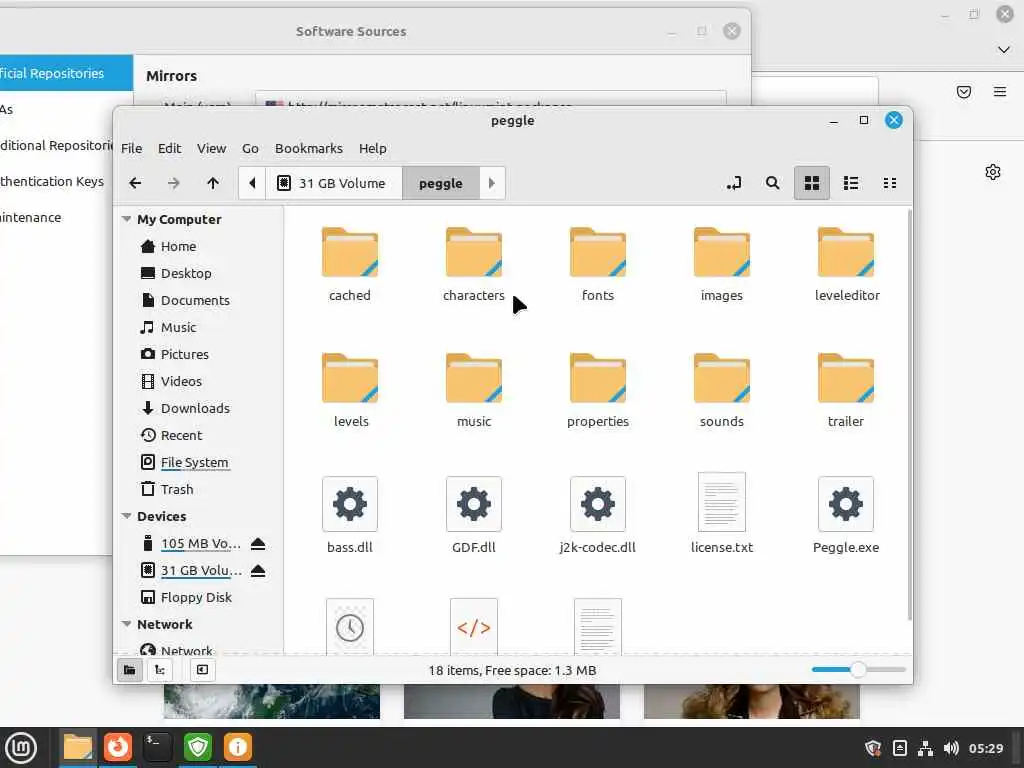Select the properties folder
The width and height of the screenshot is (1024, 768).
(x=598, y=390)
